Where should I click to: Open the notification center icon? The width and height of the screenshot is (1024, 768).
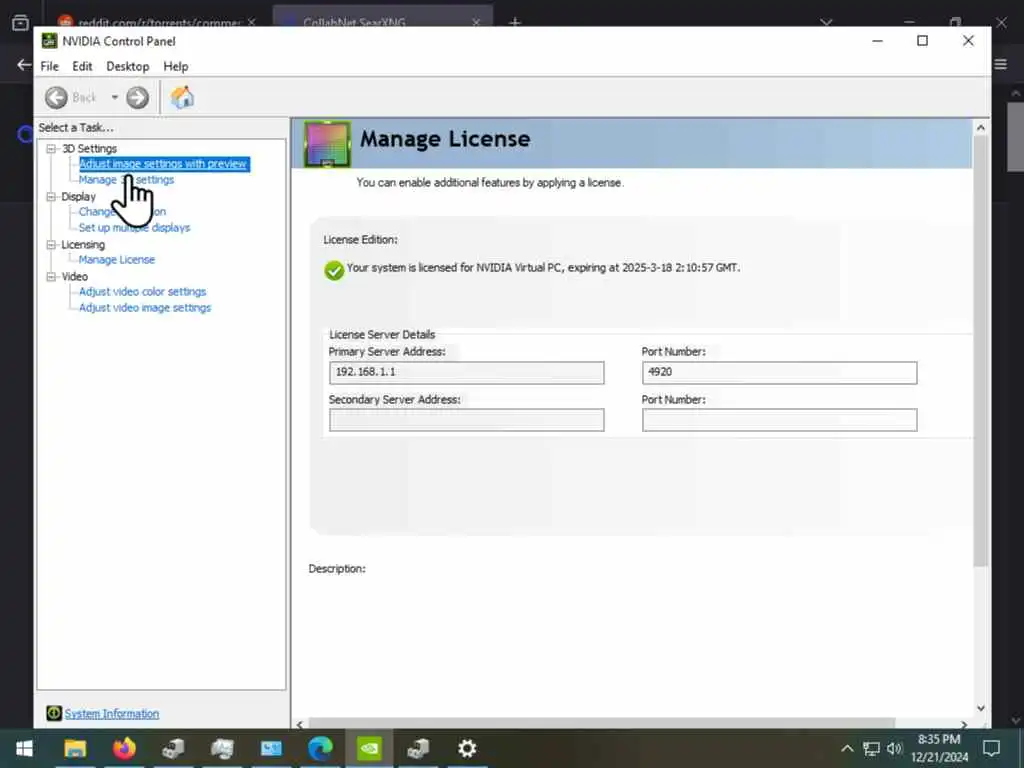[x=992, y=748]
